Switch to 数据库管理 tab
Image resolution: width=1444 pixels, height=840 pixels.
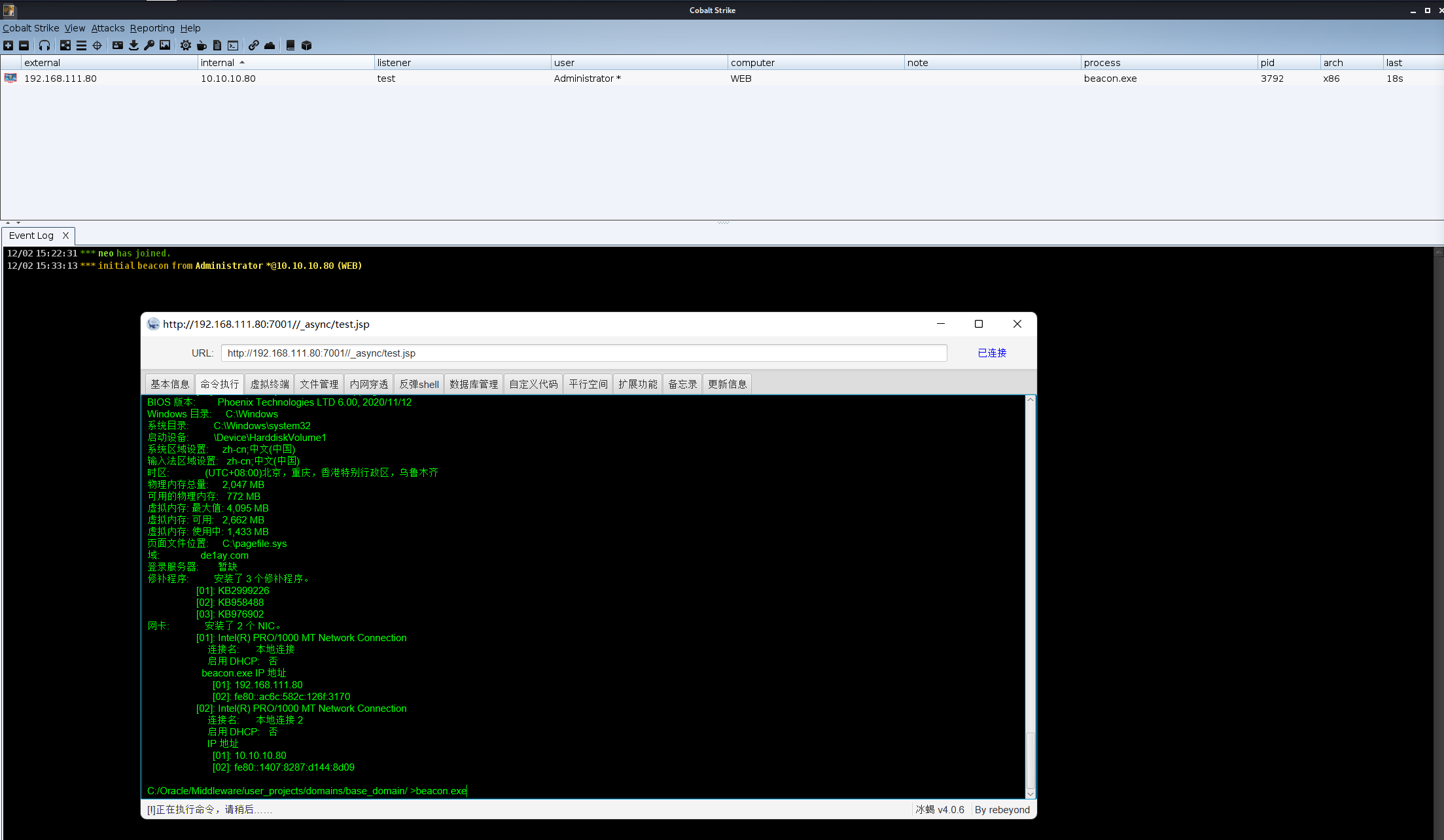pyautogui.click(x=474, y=384)
